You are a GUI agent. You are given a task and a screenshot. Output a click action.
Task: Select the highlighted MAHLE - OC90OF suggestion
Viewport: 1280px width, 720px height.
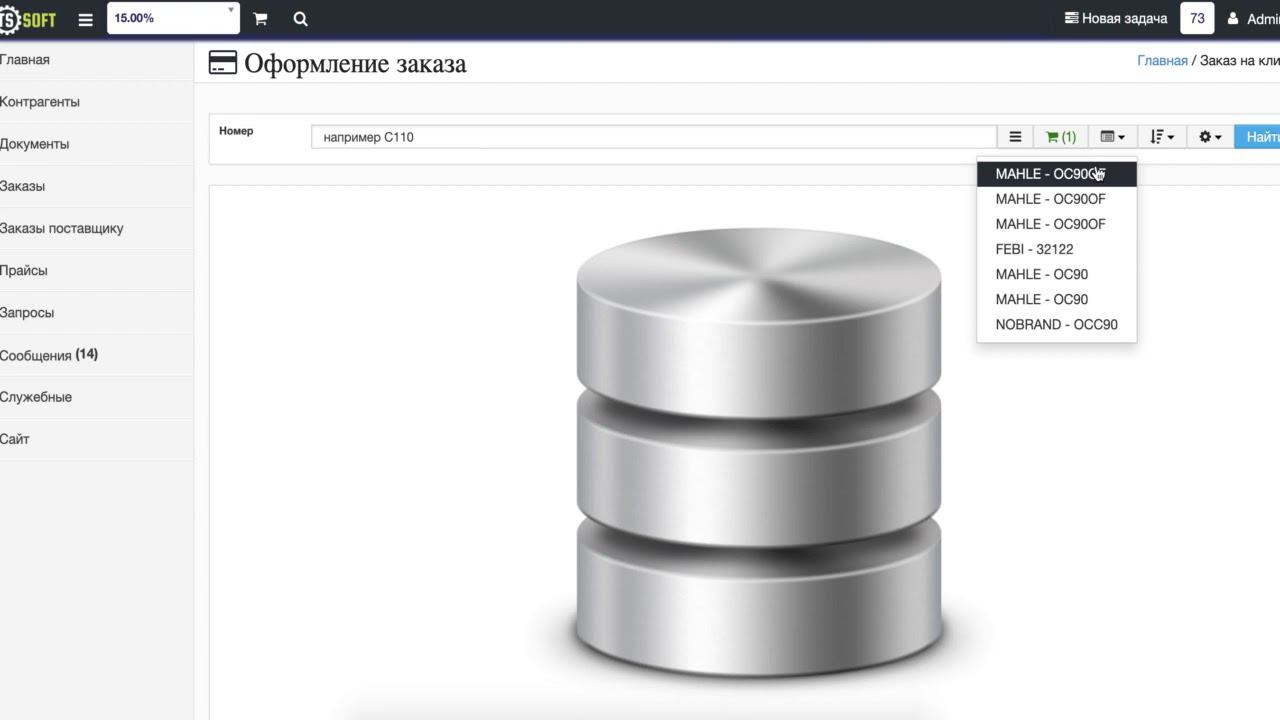pyautogui.click(x=1057, y=174)
